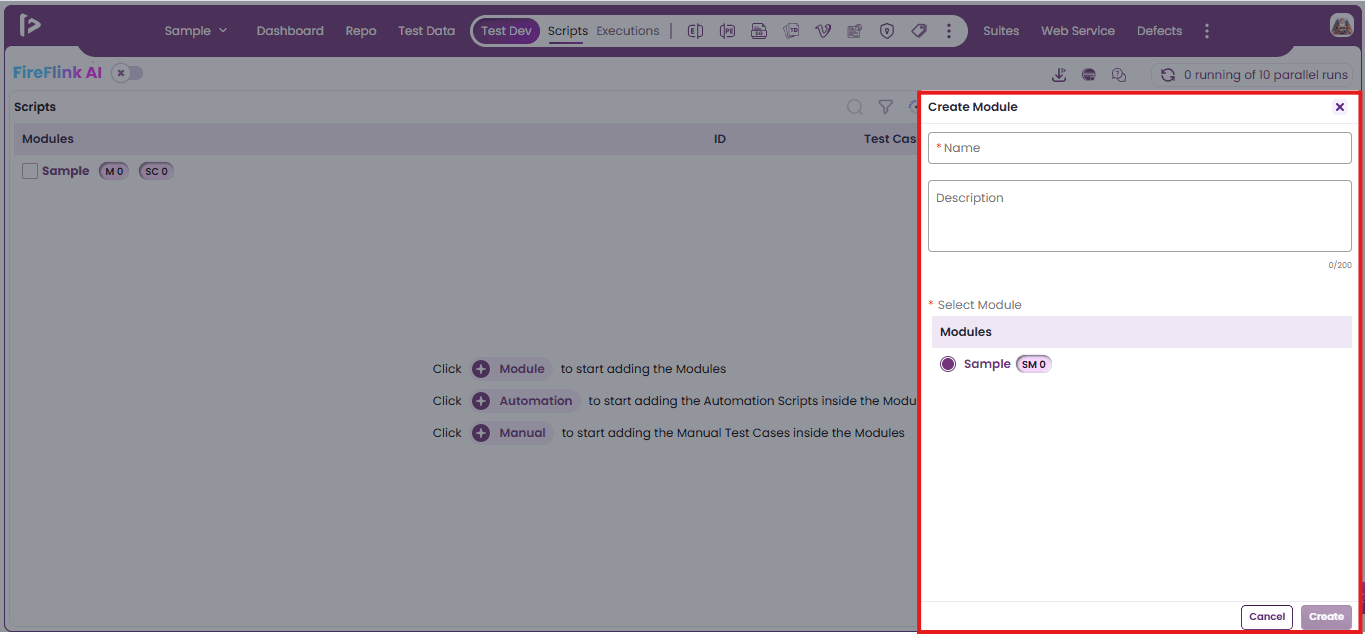The width and height of the screenshot is (1365, 635).
Task: Click the M 0 badge beside Sample
Action: [114, 171]
